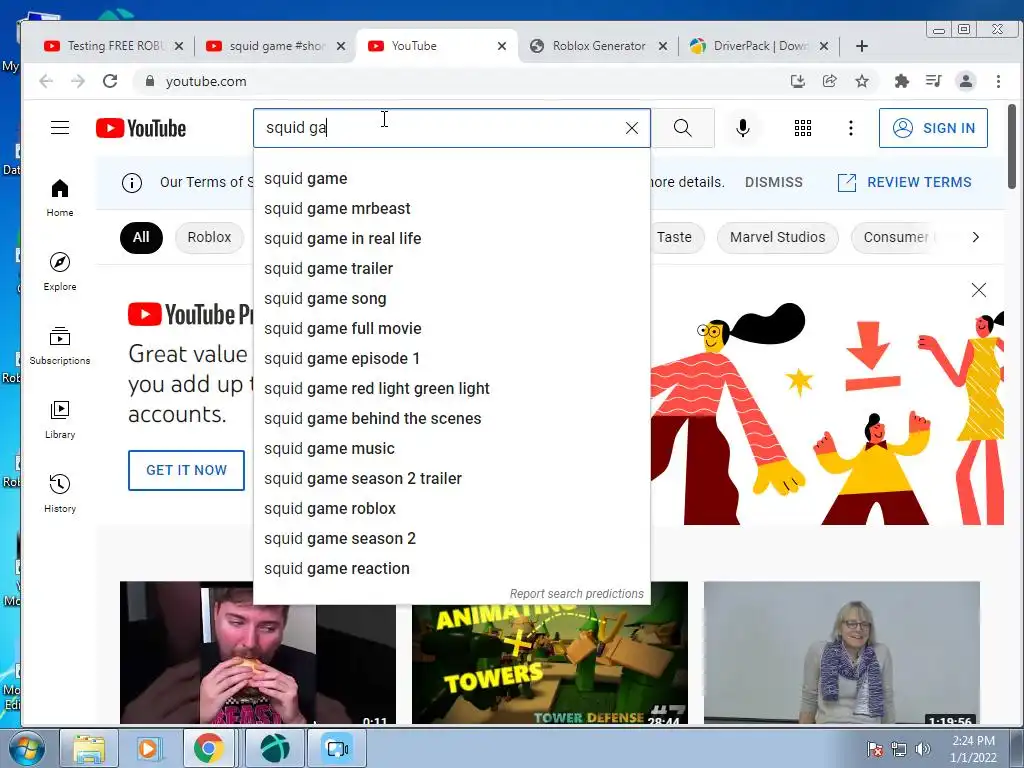Select the All filter chip
This screenshot has width=1024, height=768.
[141, 237]
